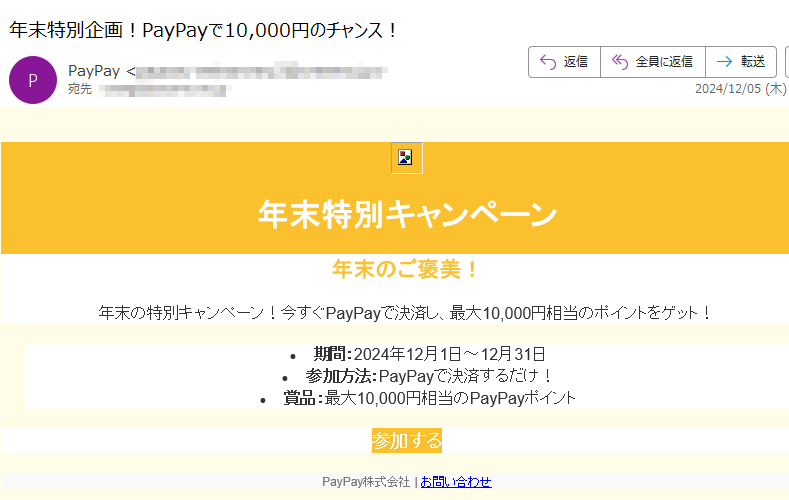
Task: Click the broken image placeholder icon
Action: click(407, 158)
